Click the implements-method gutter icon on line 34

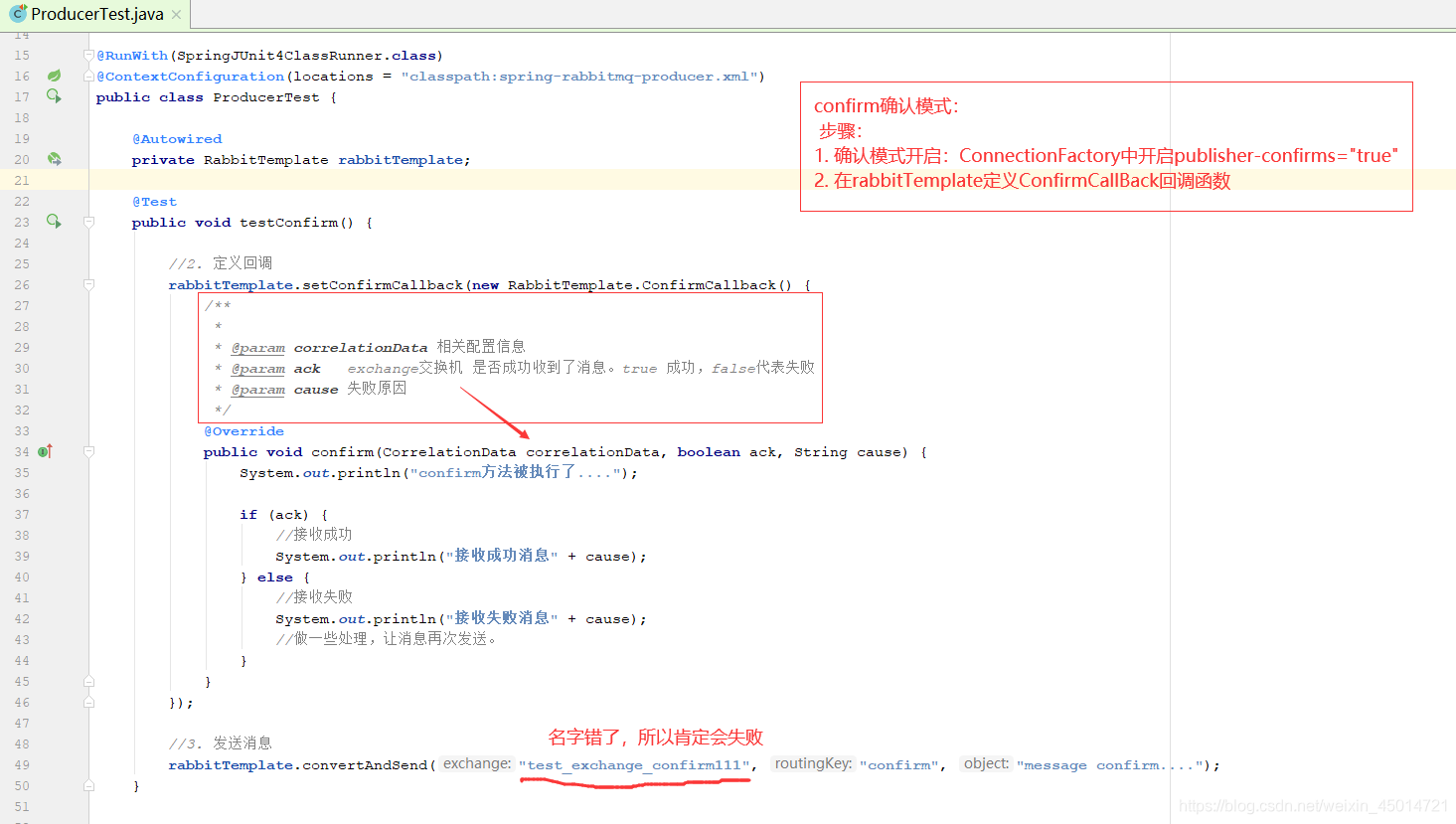pyautogui.click(x=45, y=451)
